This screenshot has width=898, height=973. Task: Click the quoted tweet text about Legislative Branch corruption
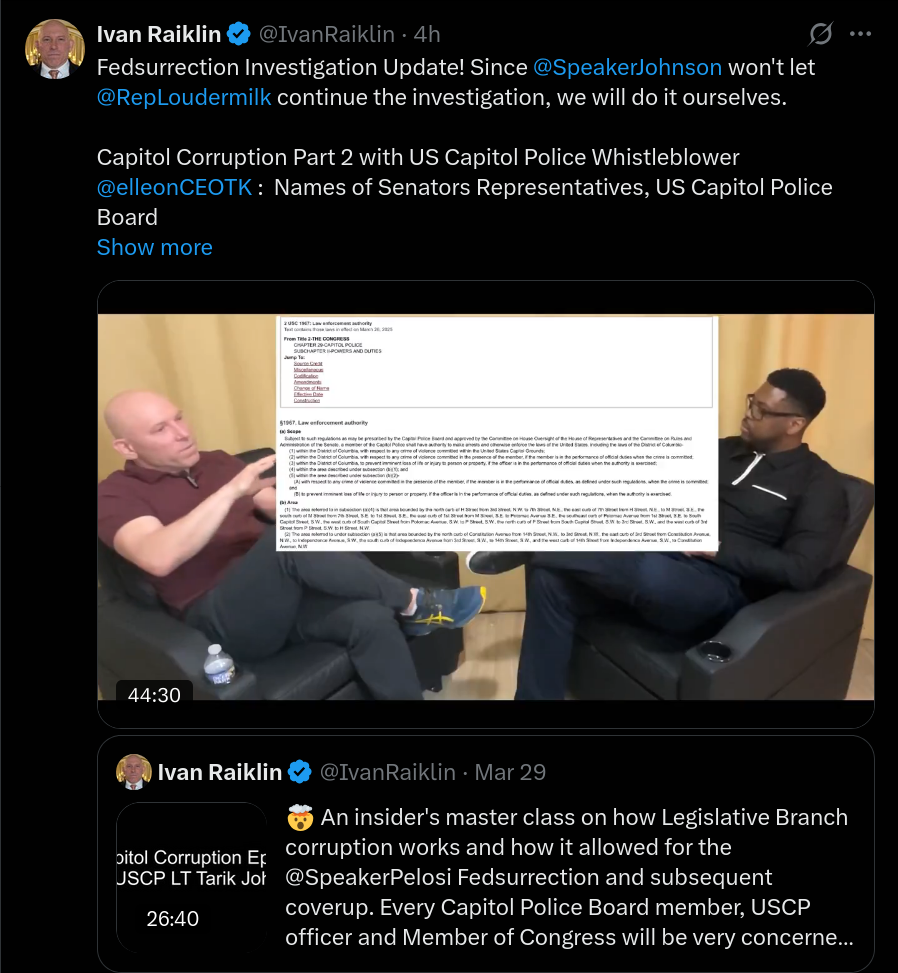[569, 877]
